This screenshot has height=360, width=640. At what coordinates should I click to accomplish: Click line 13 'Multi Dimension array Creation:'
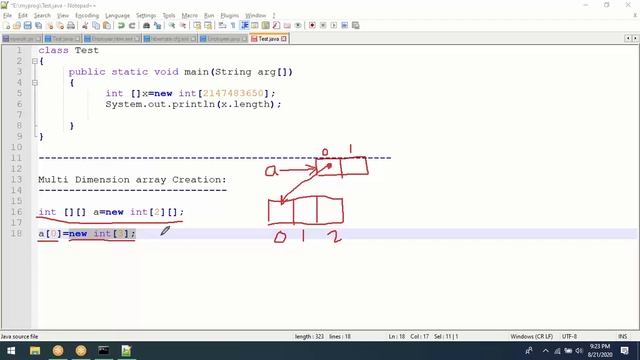point(132,180)
